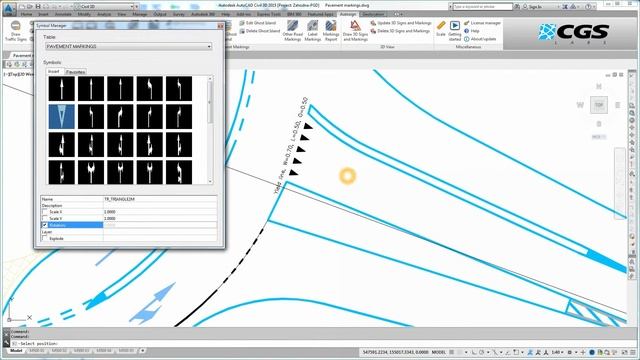Click the New file icon in quick access toolbar
The width and height of the screenshot is (640, 360).
point(22,7)
